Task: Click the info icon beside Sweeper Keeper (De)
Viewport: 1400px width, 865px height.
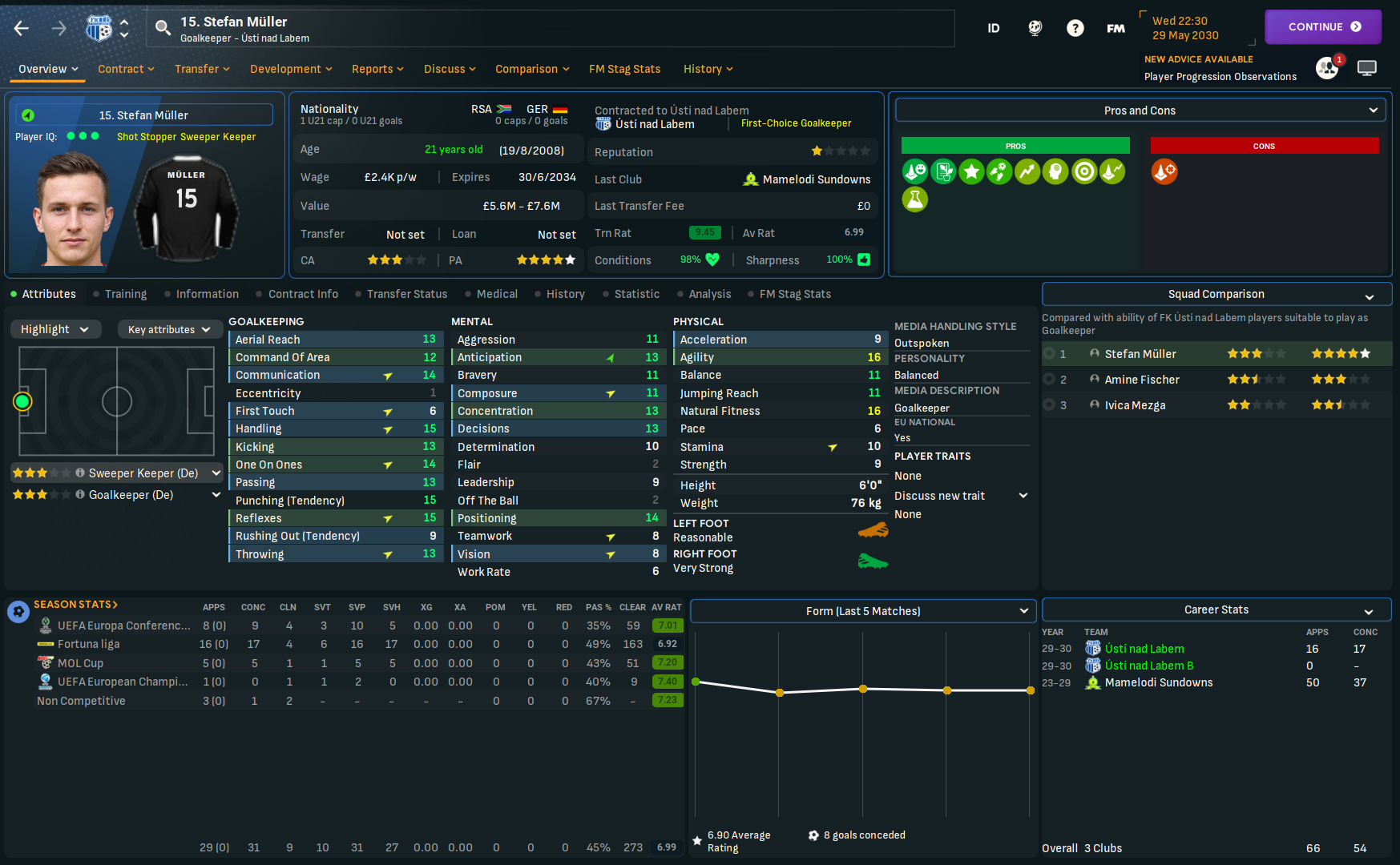Action: [x=80, y=473]
